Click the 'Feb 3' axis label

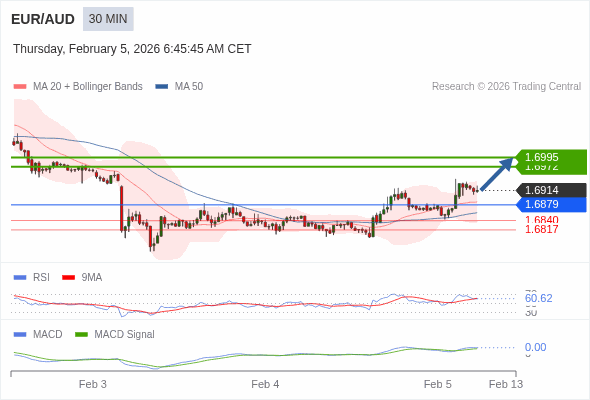93,384
